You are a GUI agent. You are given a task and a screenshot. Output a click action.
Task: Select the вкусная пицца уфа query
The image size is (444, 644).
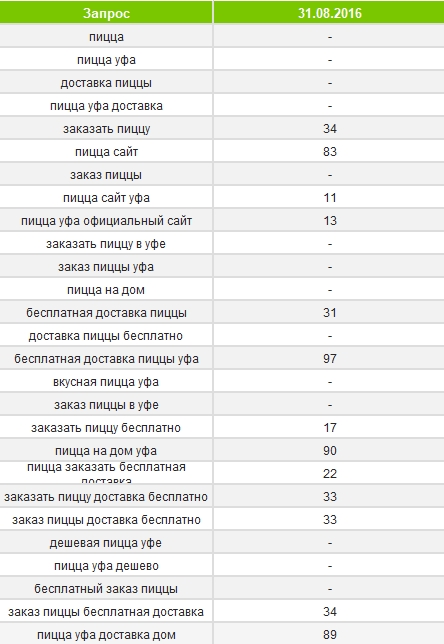106,382
